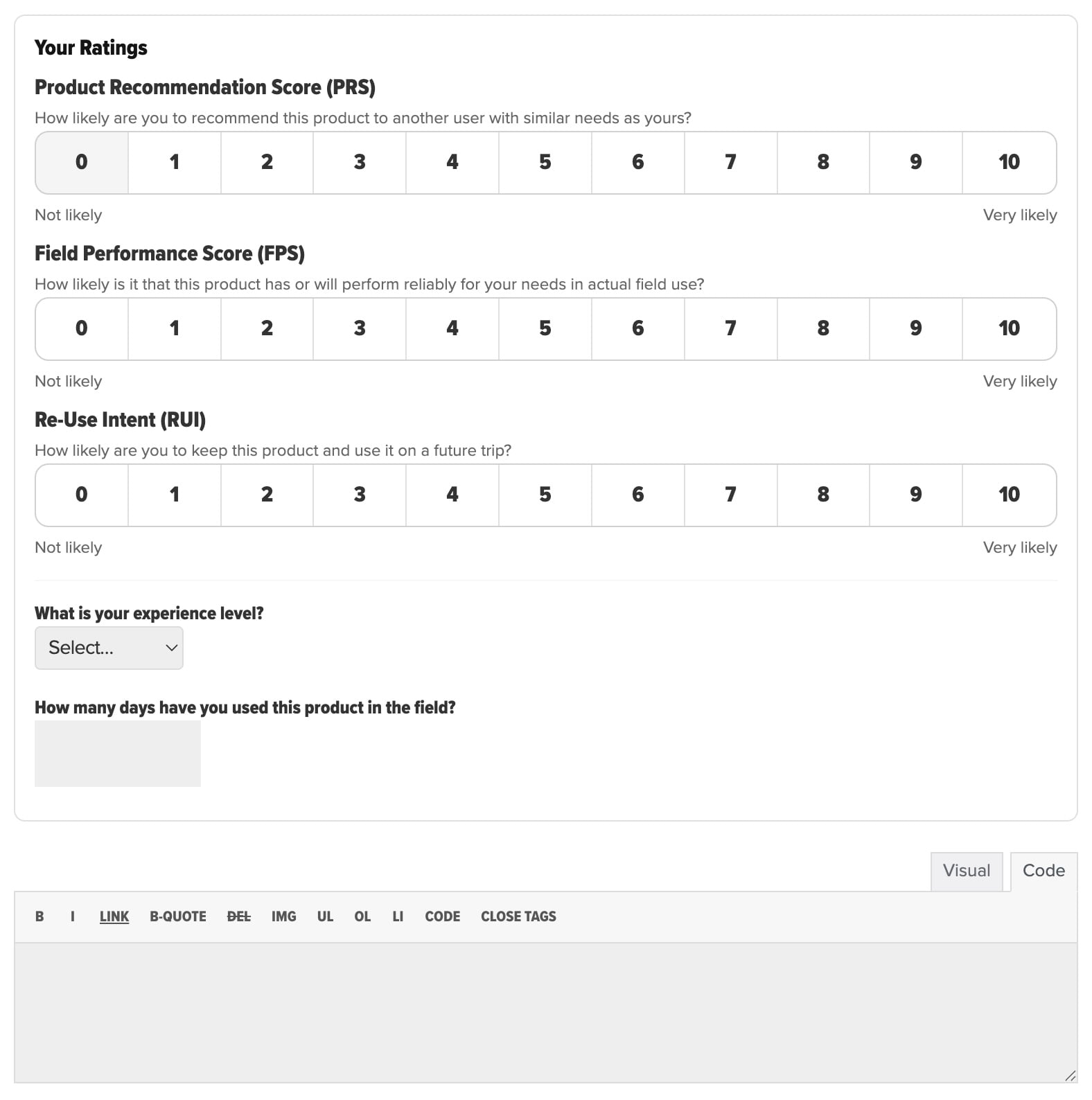Image resolution: width=1092 pixels, height=1100 pixels.
Task: Click CLOSE TAGS in the editor toolbar
Action: [x=518, y=916]
